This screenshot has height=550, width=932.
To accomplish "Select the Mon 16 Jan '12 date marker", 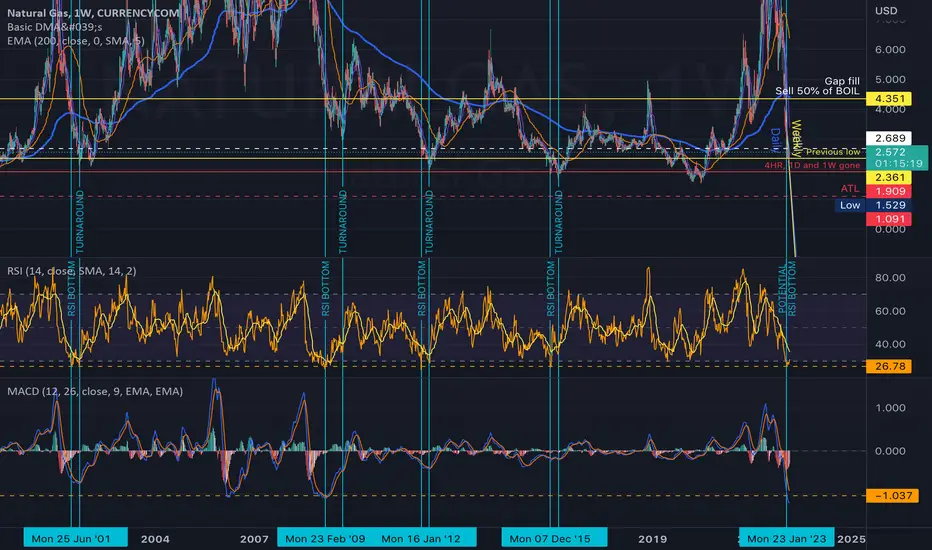I will (421, 538).
